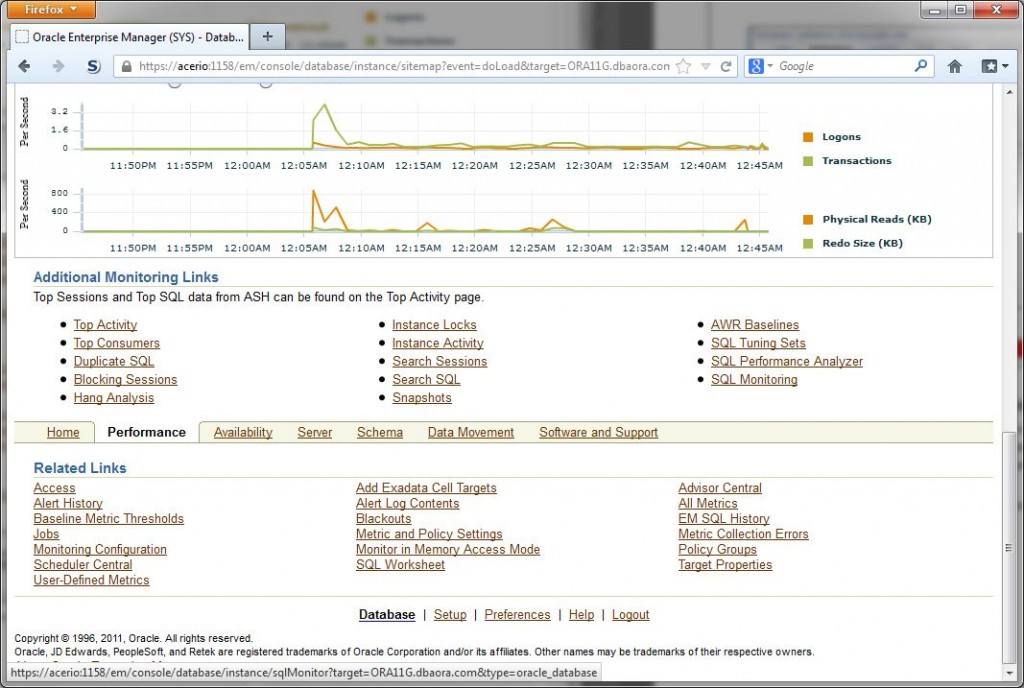Open the User-Defined Metrics link
The image size is (1024, 688).
coord(91,580)
